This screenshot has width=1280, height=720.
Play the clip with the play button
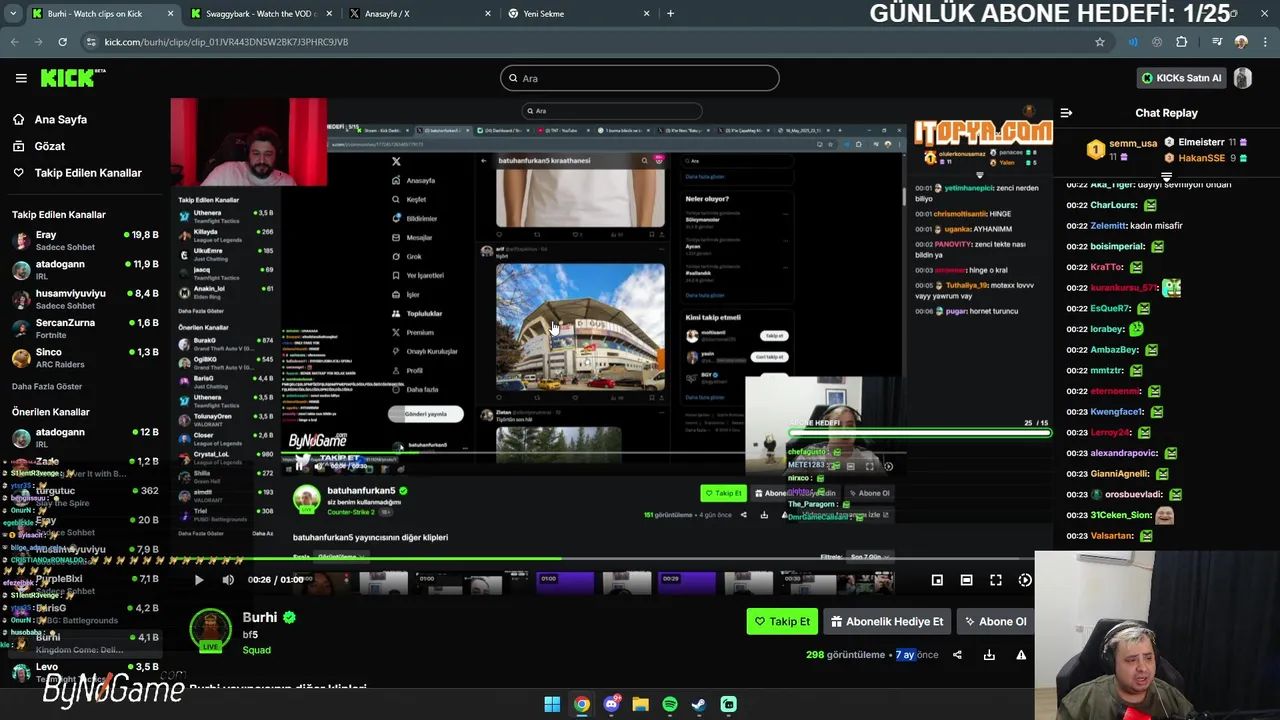coord(198,580)
